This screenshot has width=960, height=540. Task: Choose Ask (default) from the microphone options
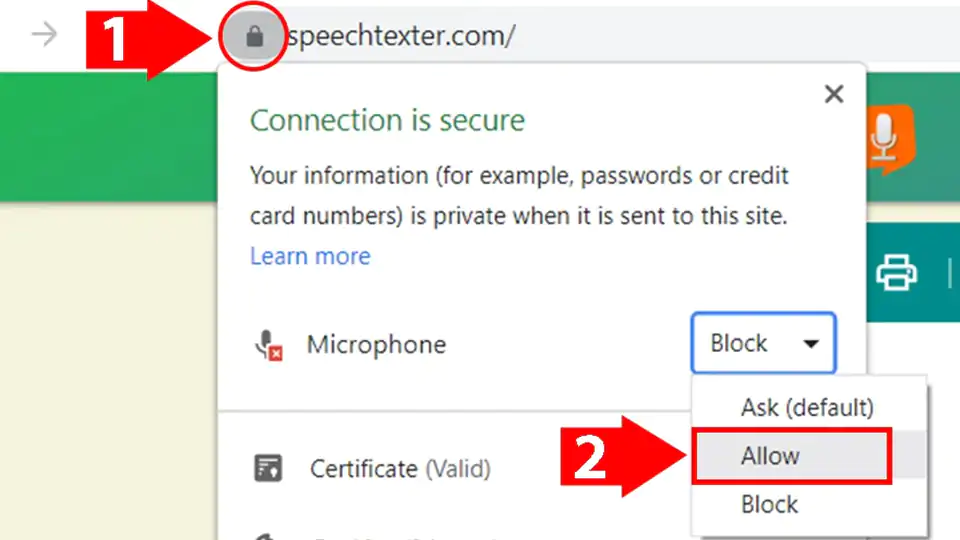click(807, 408)
